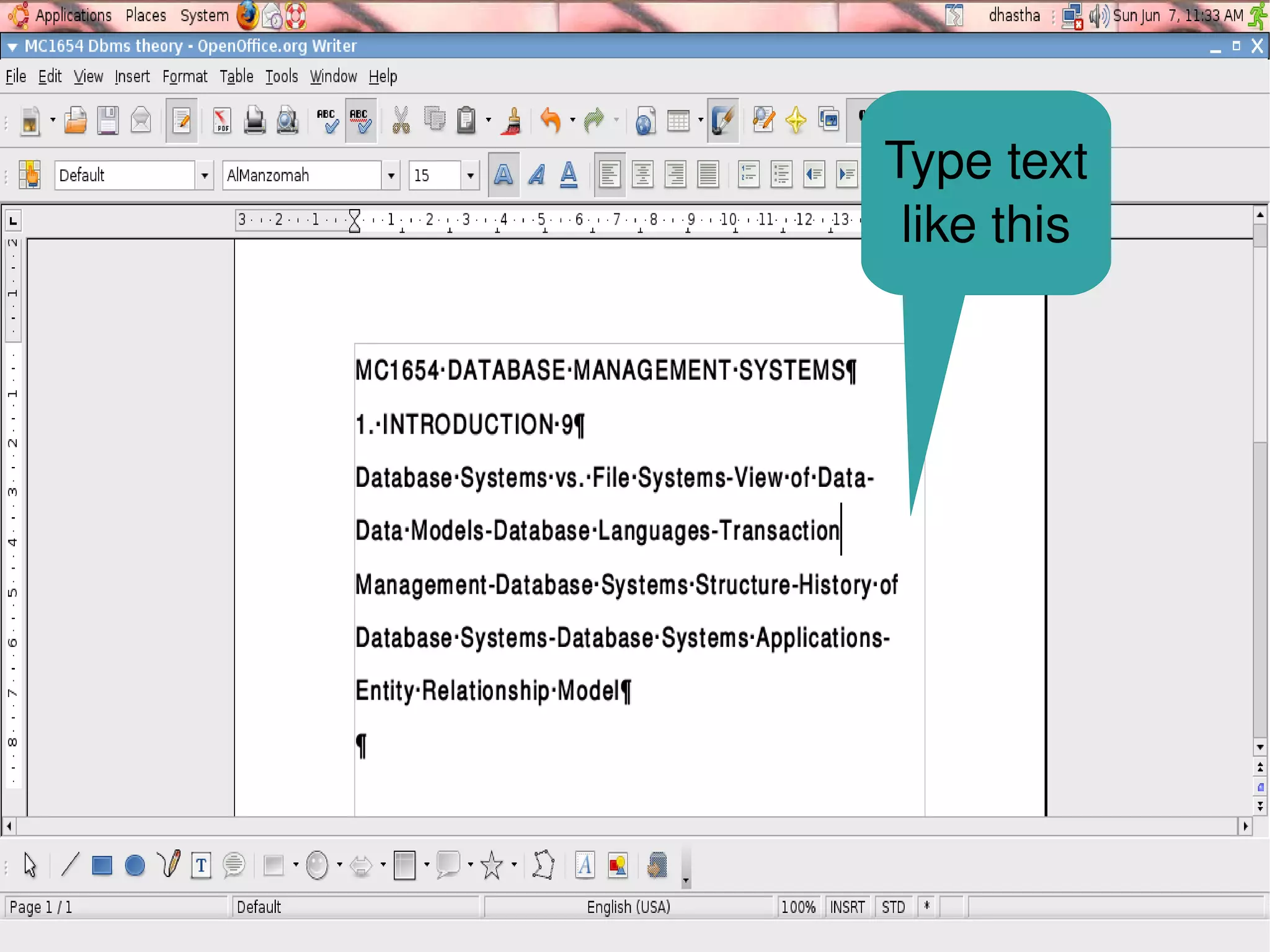This screenshot has height=952, width=1270.
Task: Launch Firefox from the top panel
Action: click(247, 16)
